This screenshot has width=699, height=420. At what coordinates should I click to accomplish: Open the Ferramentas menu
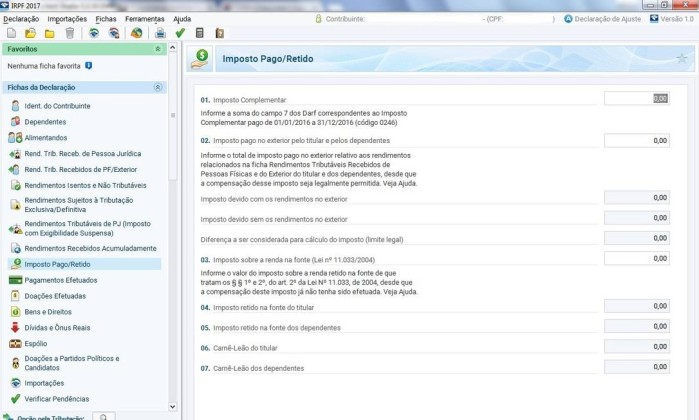click(x=144, y=18)
